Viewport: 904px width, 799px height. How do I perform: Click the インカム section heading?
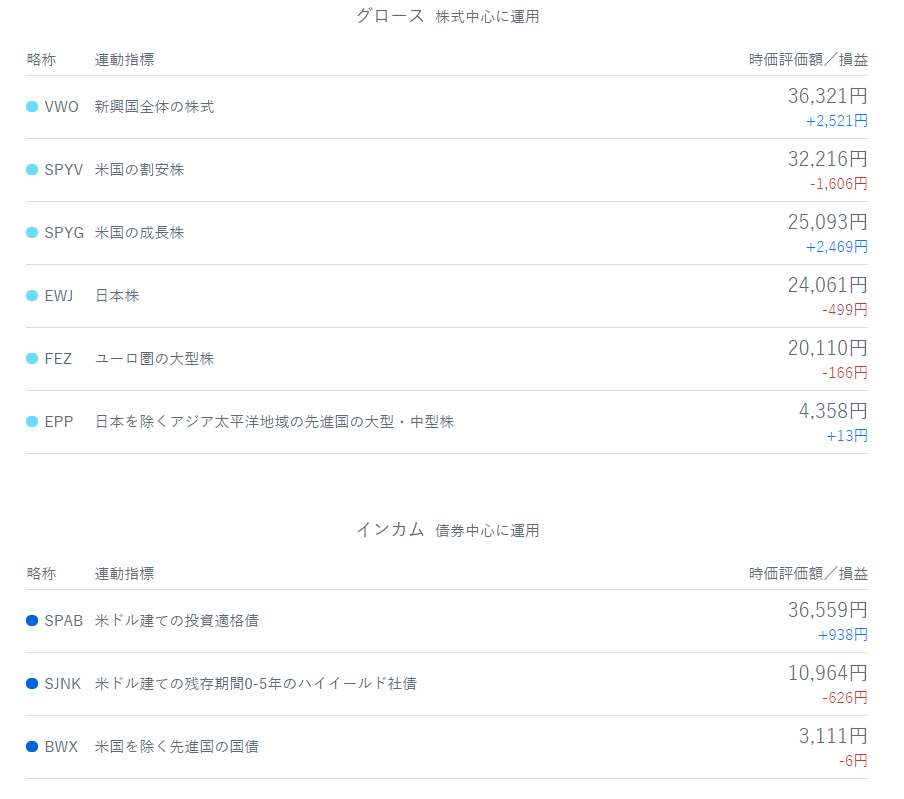(390, 530)
